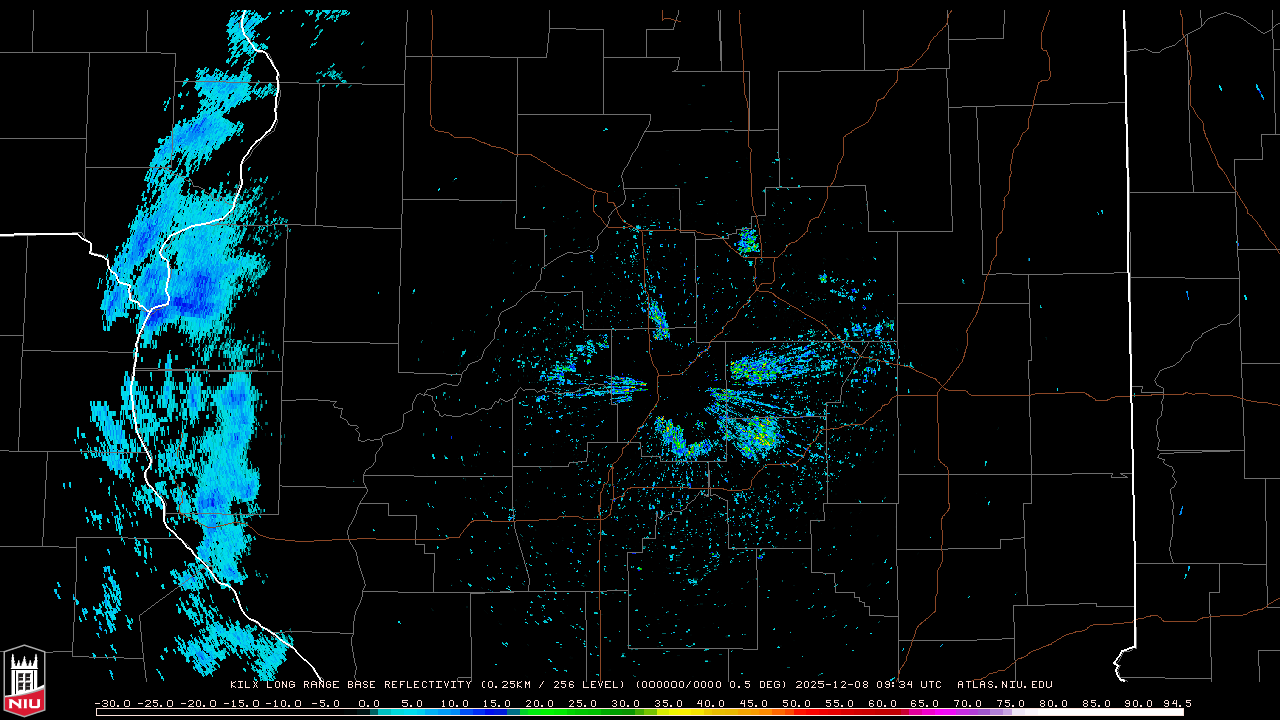Click the green echo cluster east of radar center
The width and height of the screenshot is (1280, 720).
[760, 370]
